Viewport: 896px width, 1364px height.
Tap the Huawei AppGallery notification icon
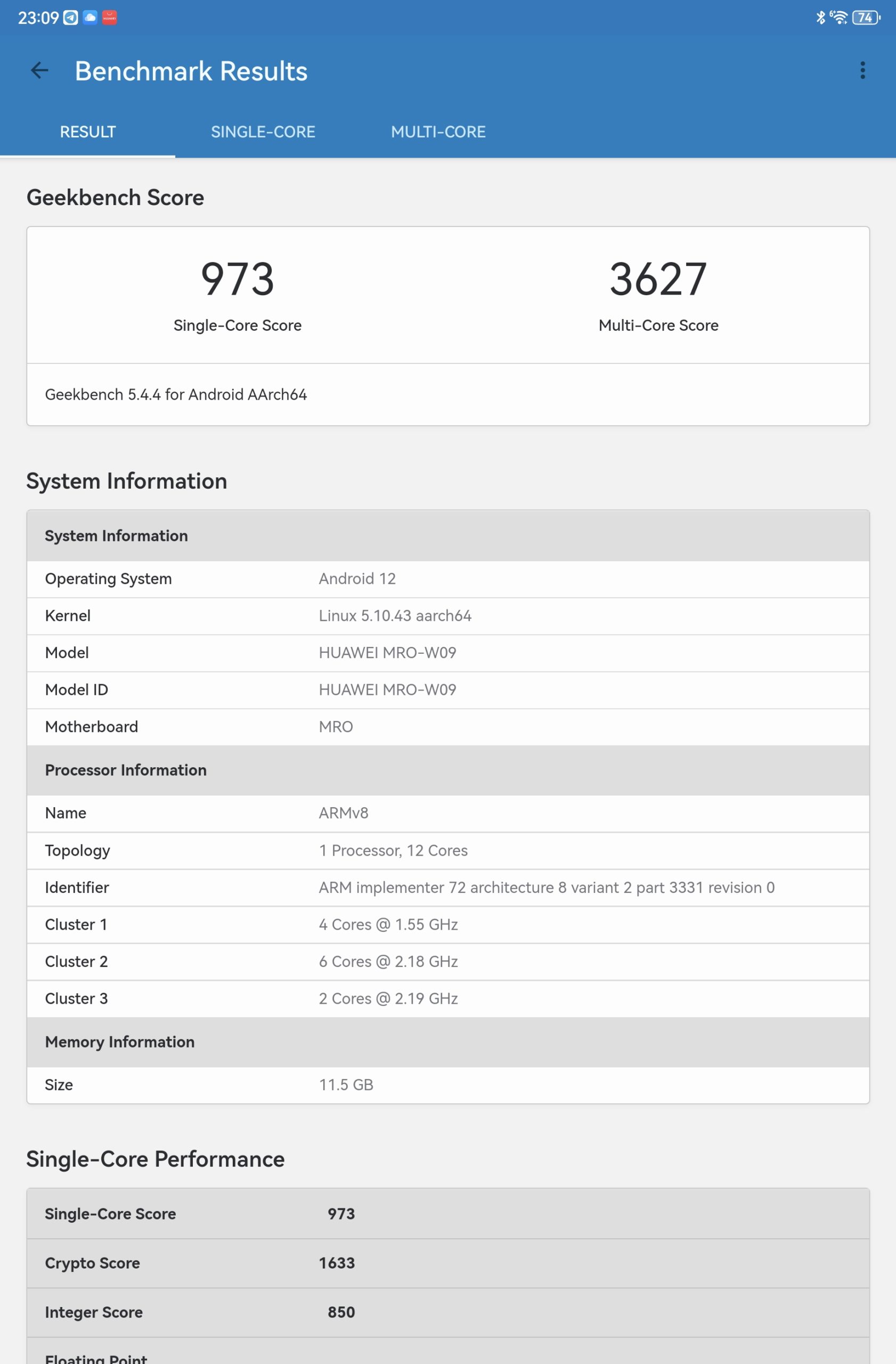[x=109, y=18]
